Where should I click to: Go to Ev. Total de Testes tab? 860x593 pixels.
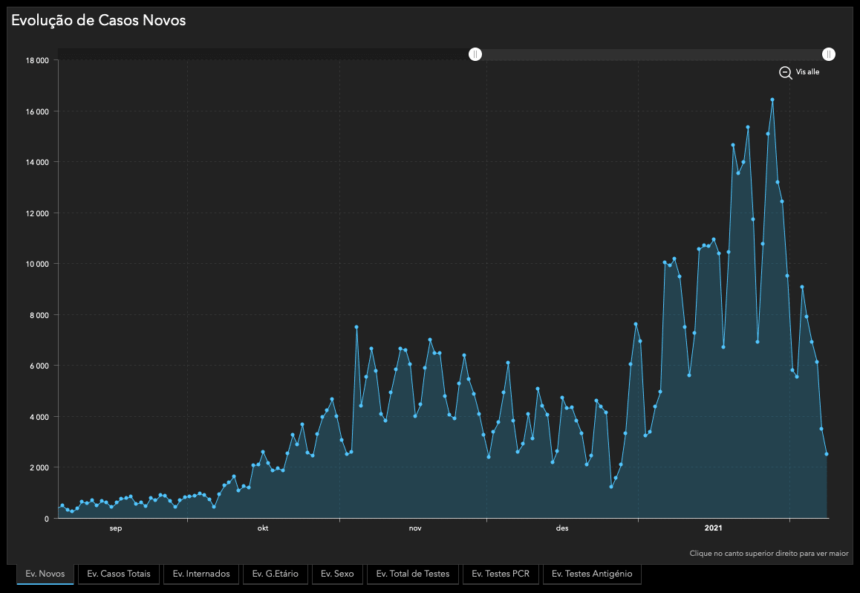(412, 574)
